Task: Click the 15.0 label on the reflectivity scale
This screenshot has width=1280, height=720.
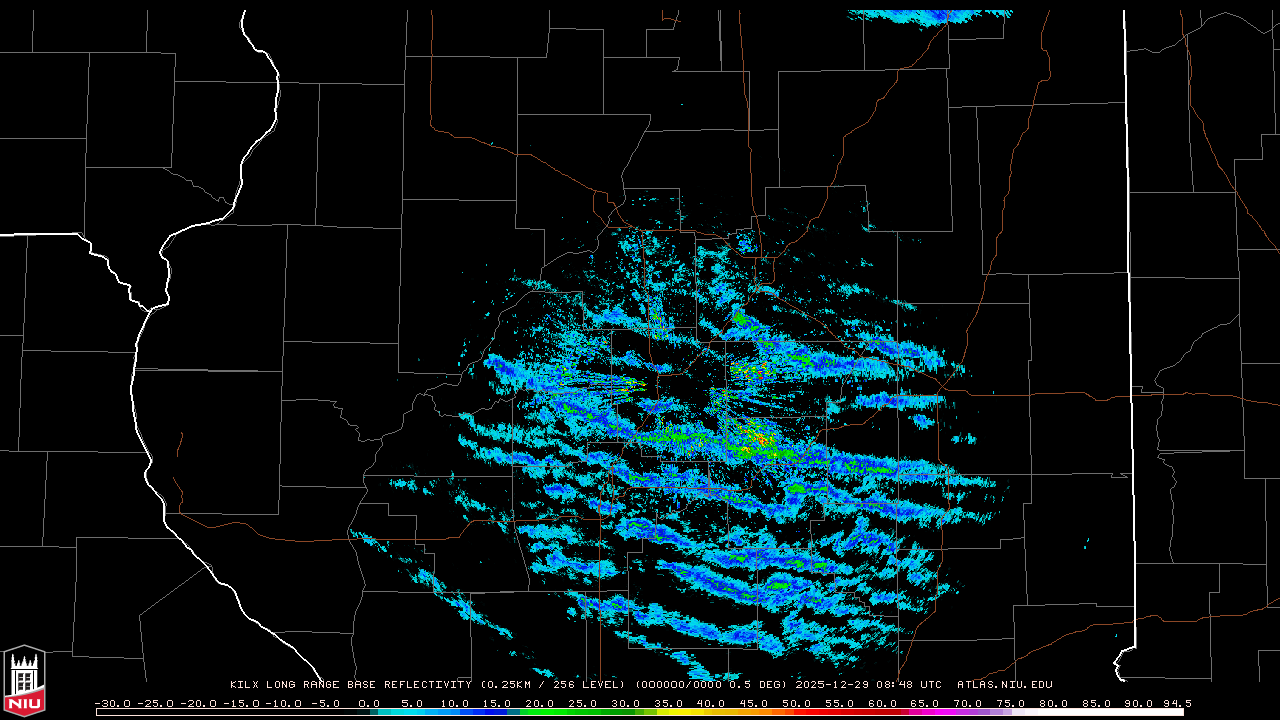Action: [x=498, y=703]
